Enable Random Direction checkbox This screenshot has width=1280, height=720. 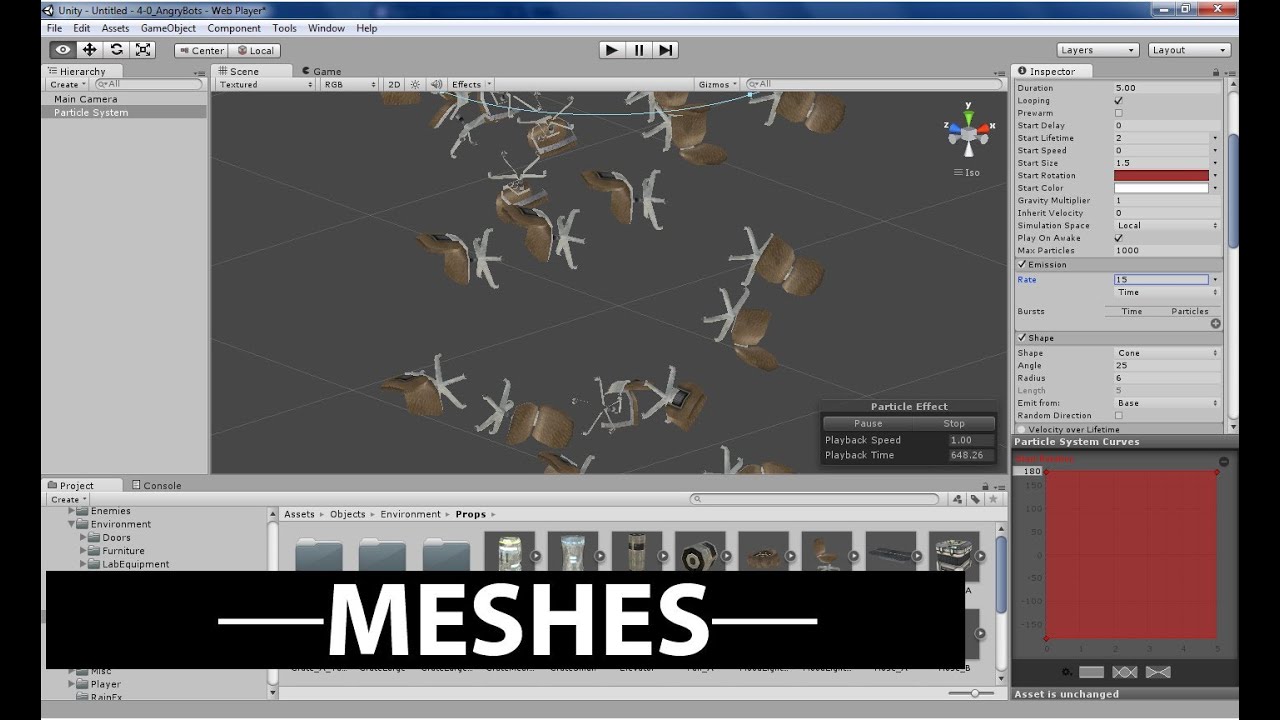1118,415
